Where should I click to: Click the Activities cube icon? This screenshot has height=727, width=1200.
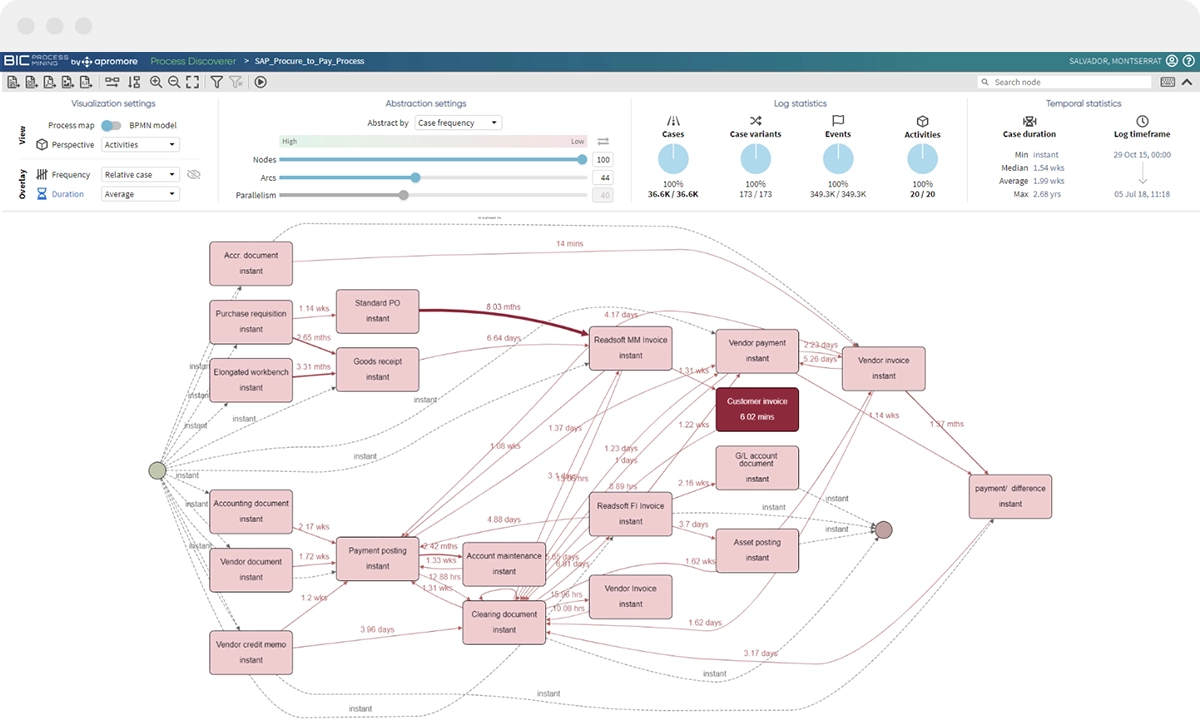922,120
